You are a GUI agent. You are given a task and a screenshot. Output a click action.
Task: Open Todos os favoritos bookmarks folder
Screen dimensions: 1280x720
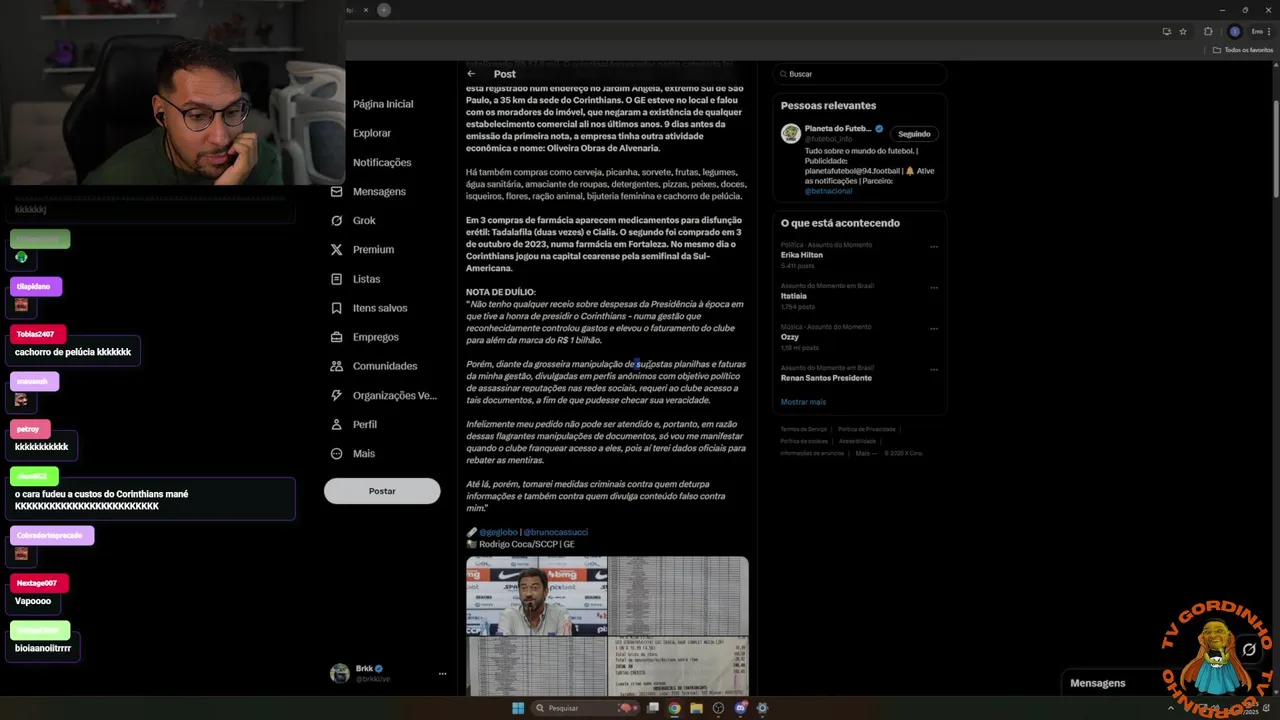click(1243, 50)
